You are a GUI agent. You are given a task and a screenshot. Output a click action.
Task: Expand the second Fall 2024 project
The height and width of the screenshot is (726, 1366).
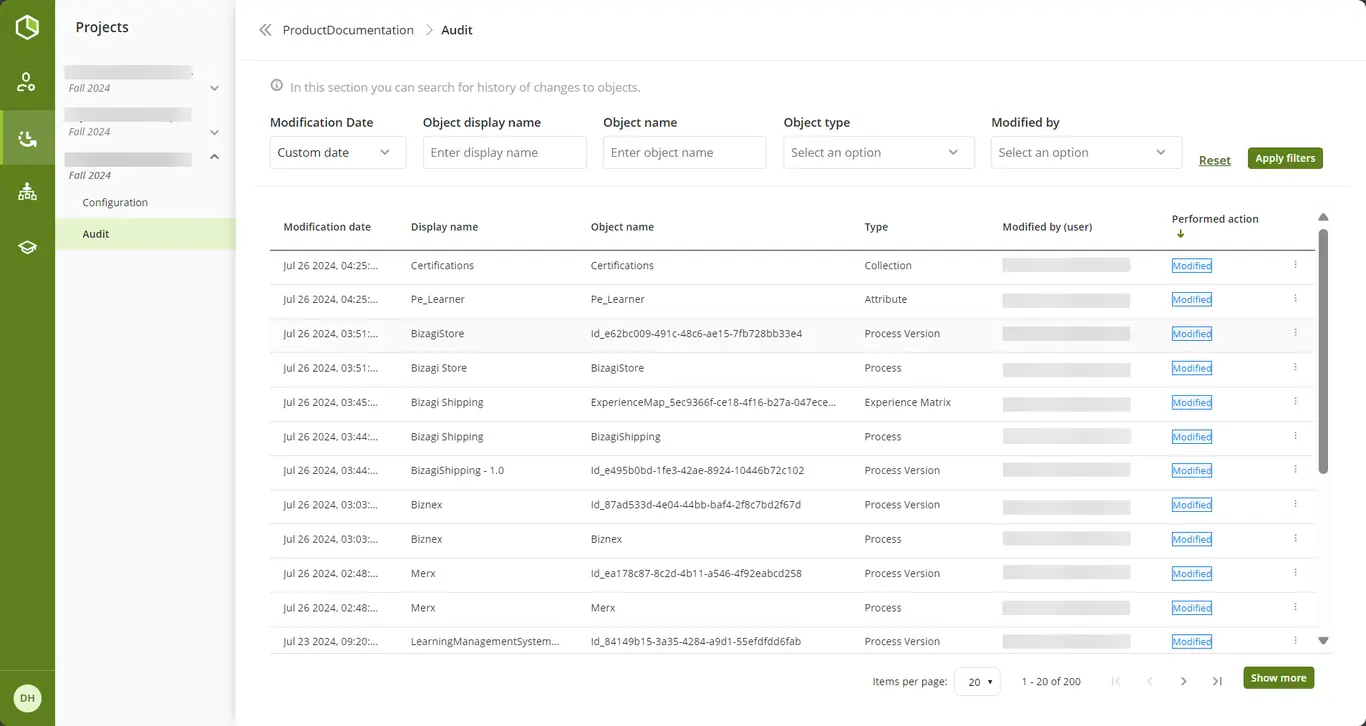point(214,132)
